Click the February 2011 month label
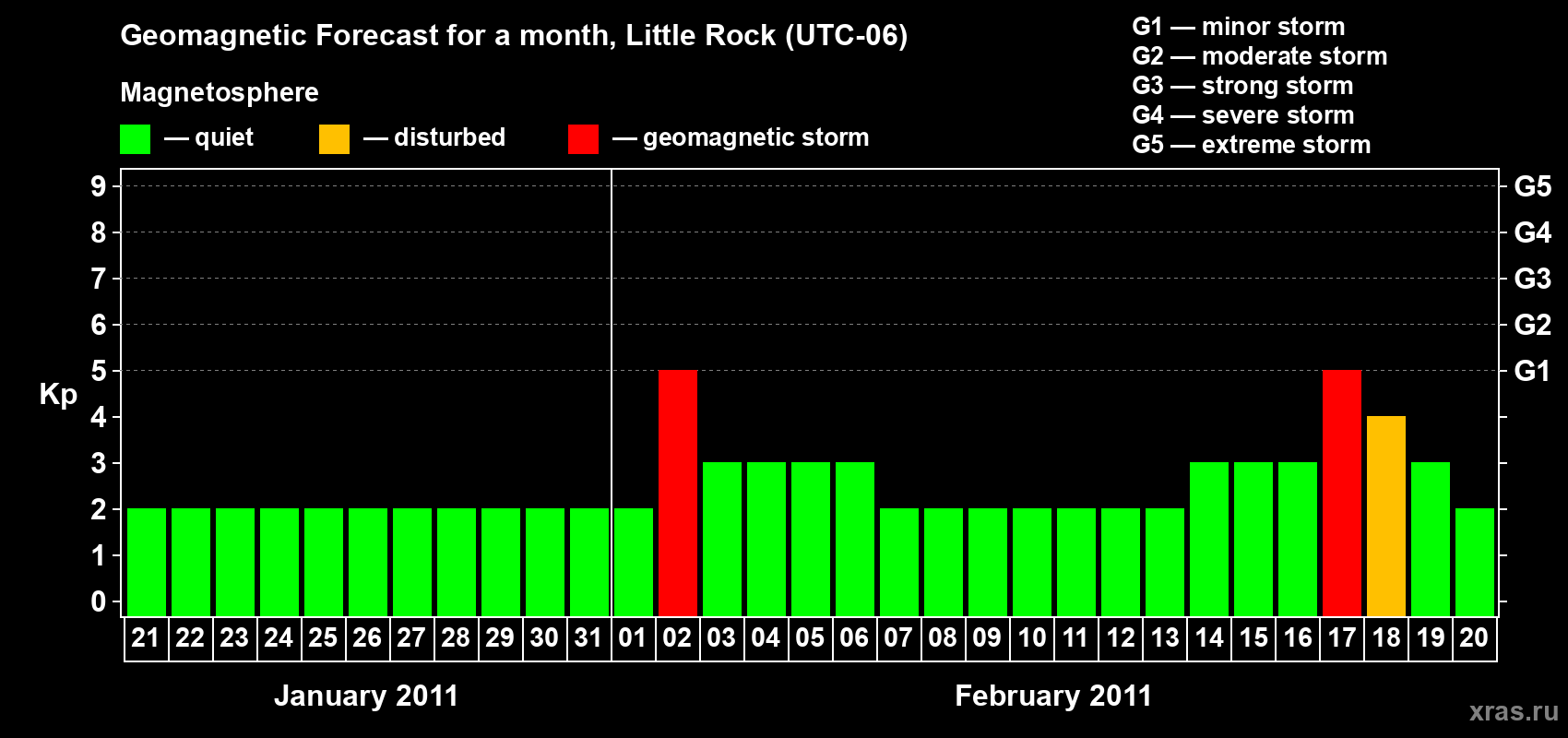 (1053, 696)
